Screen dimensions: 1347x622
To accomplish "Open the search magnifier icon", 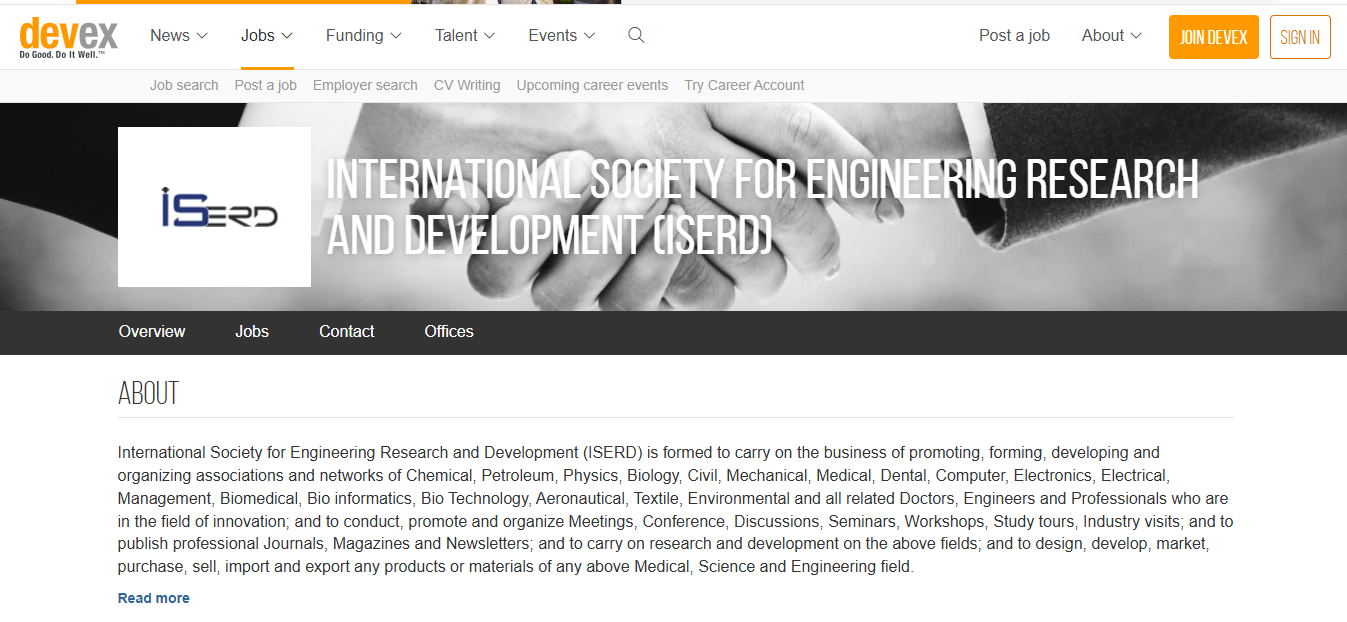I will pyautogui.click(x=636, y=36).
